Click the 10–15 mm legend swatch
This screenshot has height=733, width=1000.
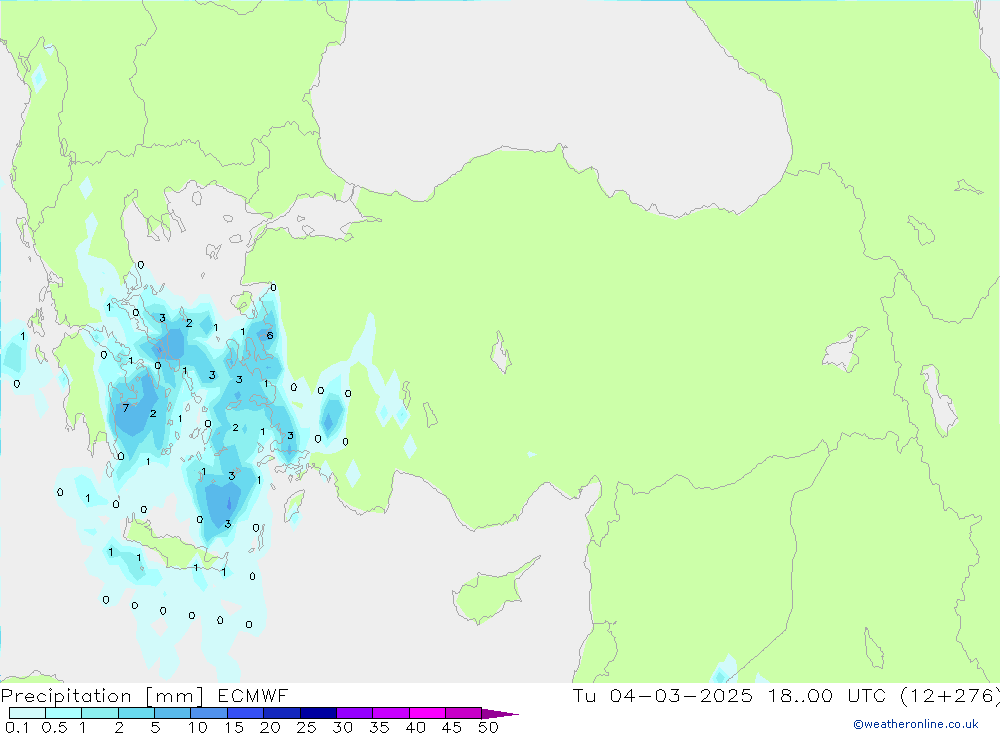[x=209, y=713]
